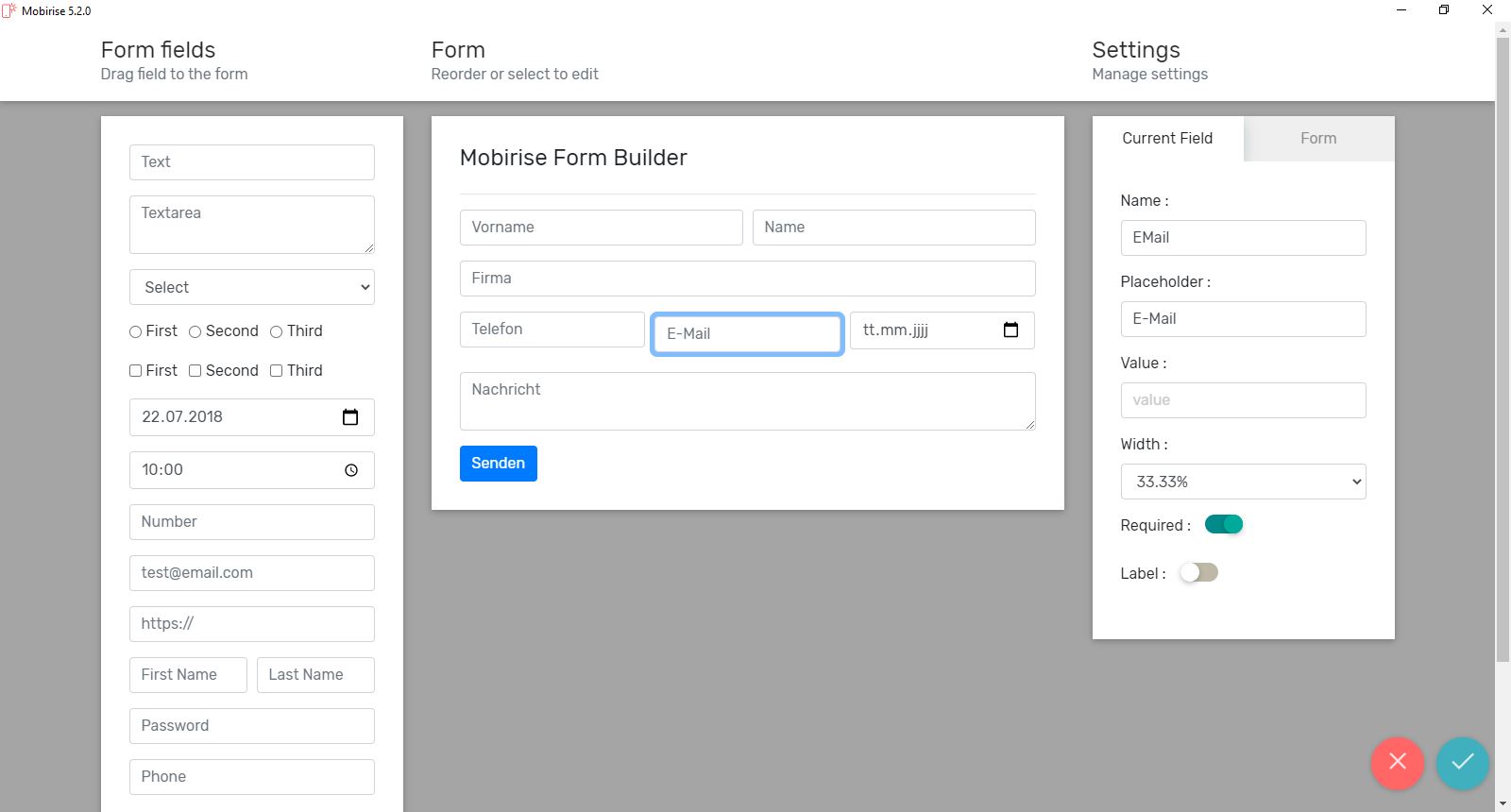Enable the Label toggle switch
This screenshot has height=812, width=1511.
pyautogui.click(x=1199, y=573)
